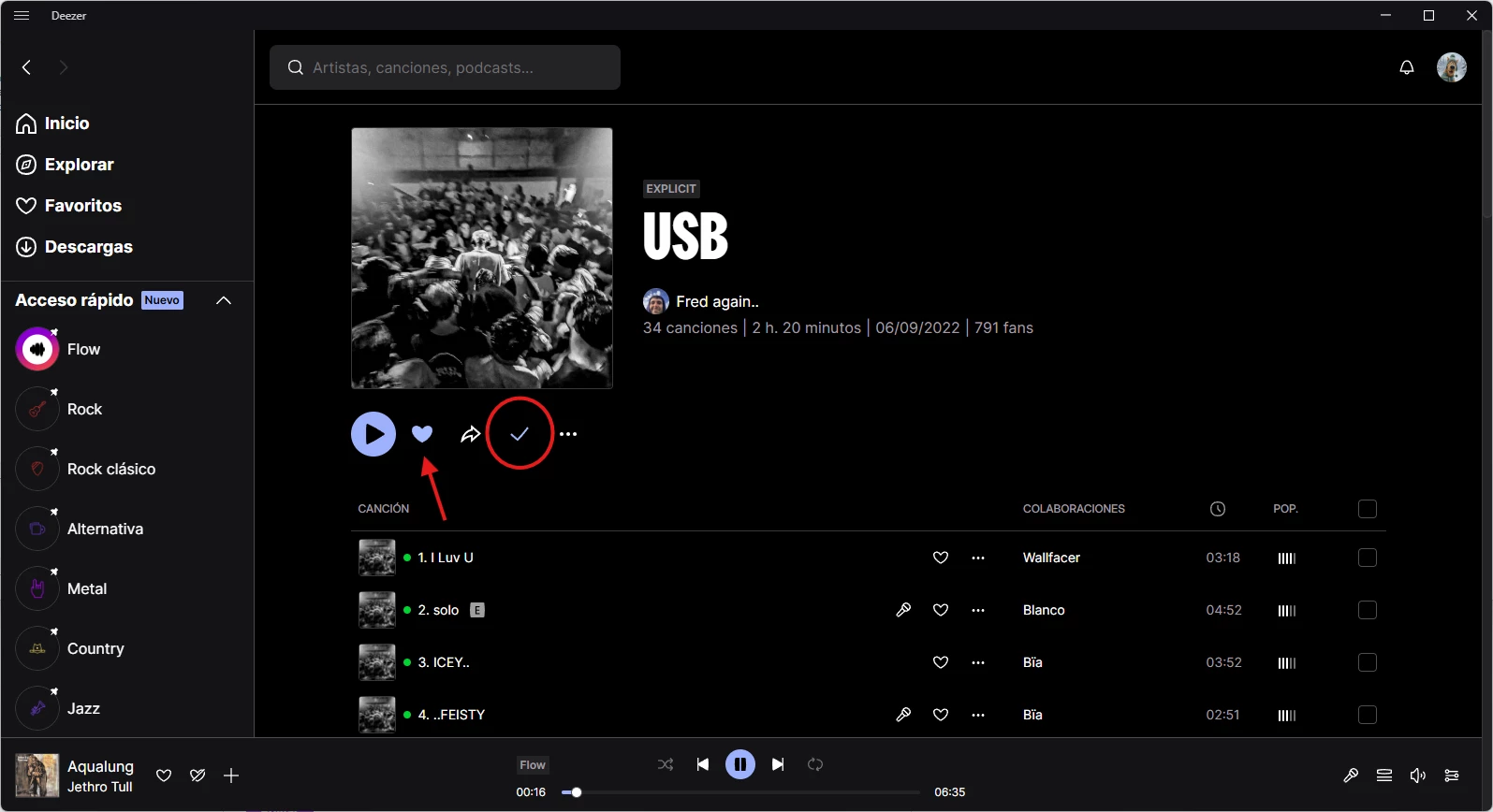Favorite the playing song Aqualung
The width and height of the screenshot is (1493, 812).
[164, 776]
